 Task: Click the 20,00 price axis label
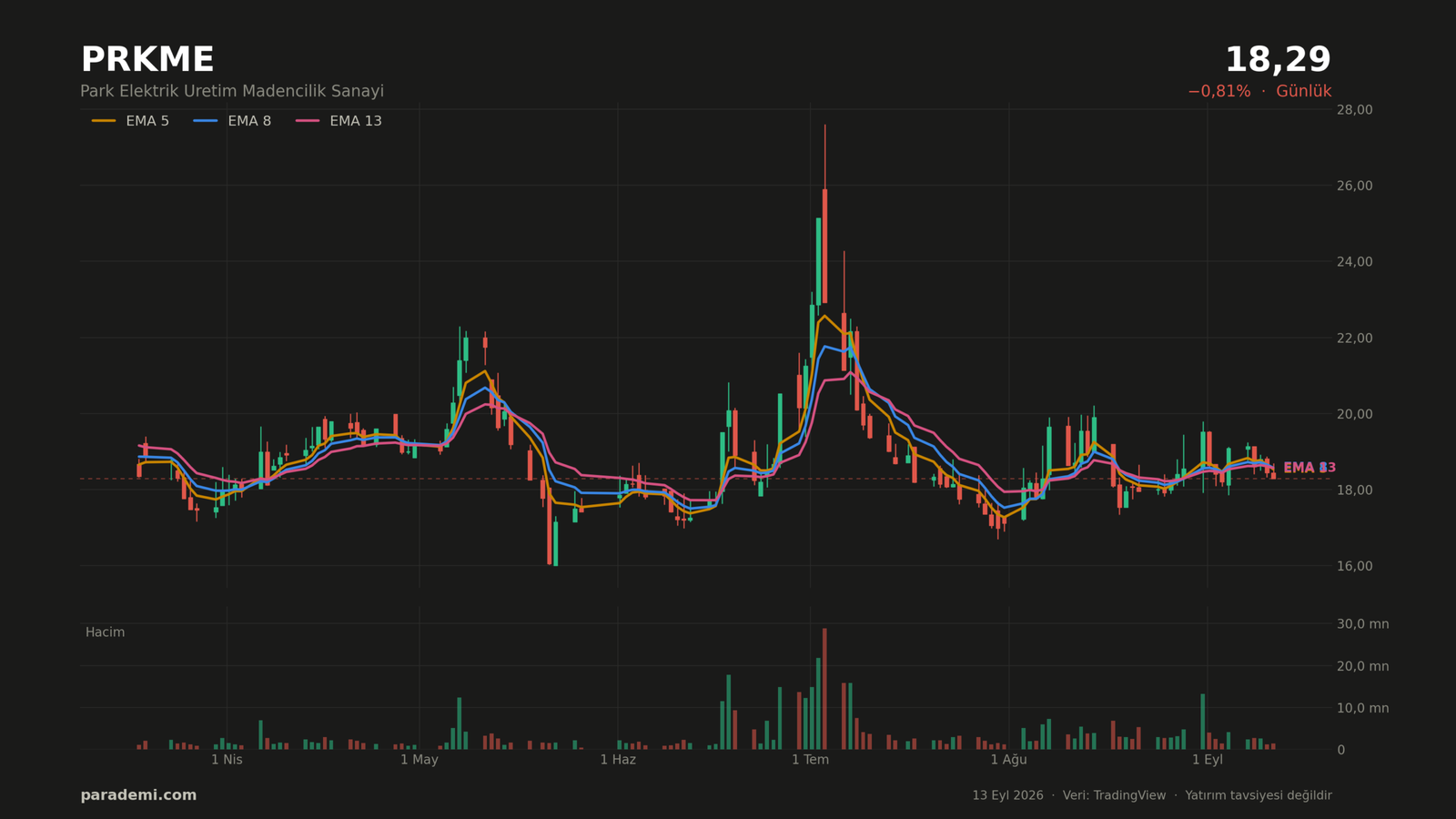click(x=1354, y=414)
